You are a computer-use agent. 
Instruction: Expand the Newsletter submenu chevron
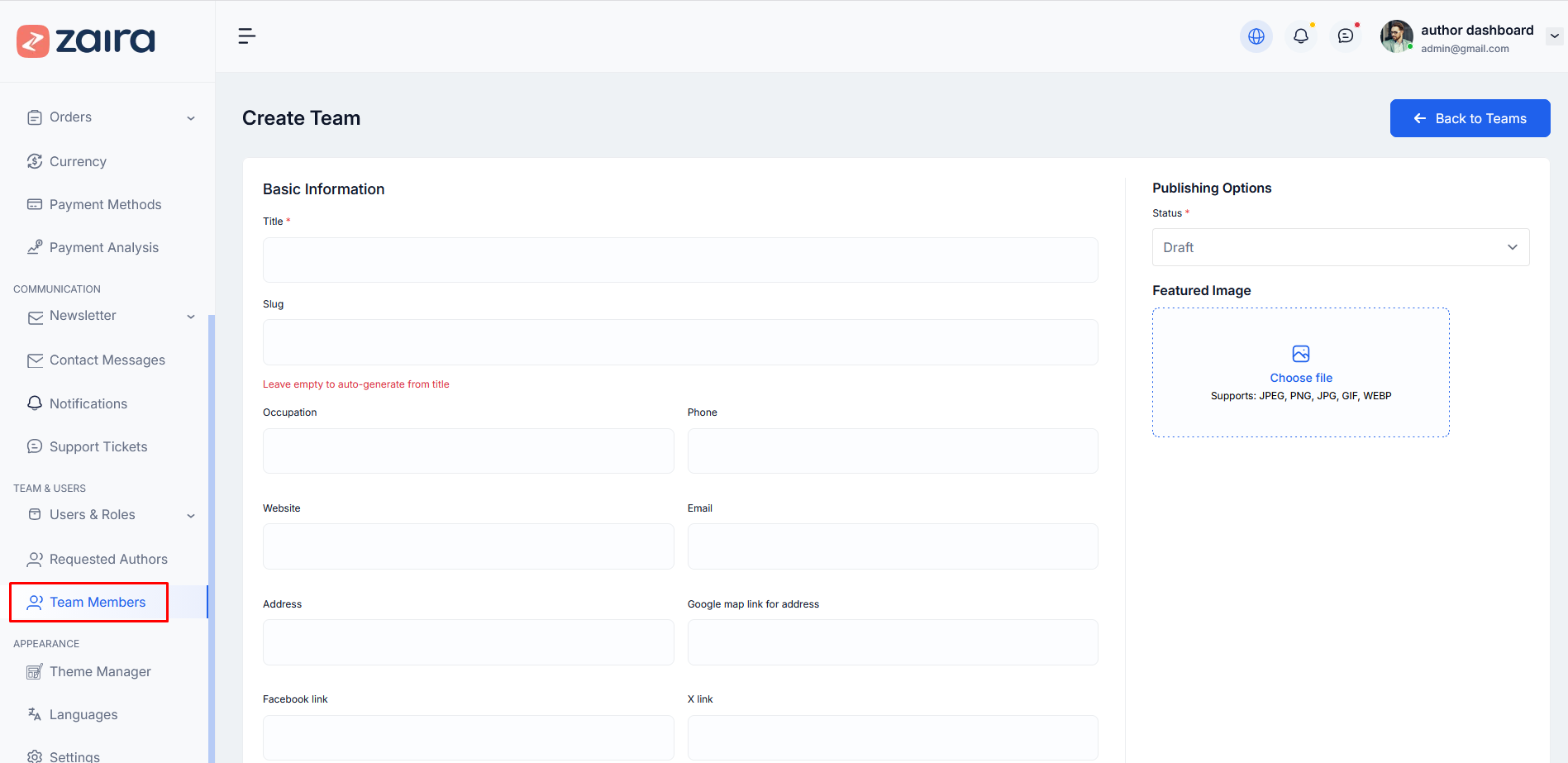[x=191, y=317]
